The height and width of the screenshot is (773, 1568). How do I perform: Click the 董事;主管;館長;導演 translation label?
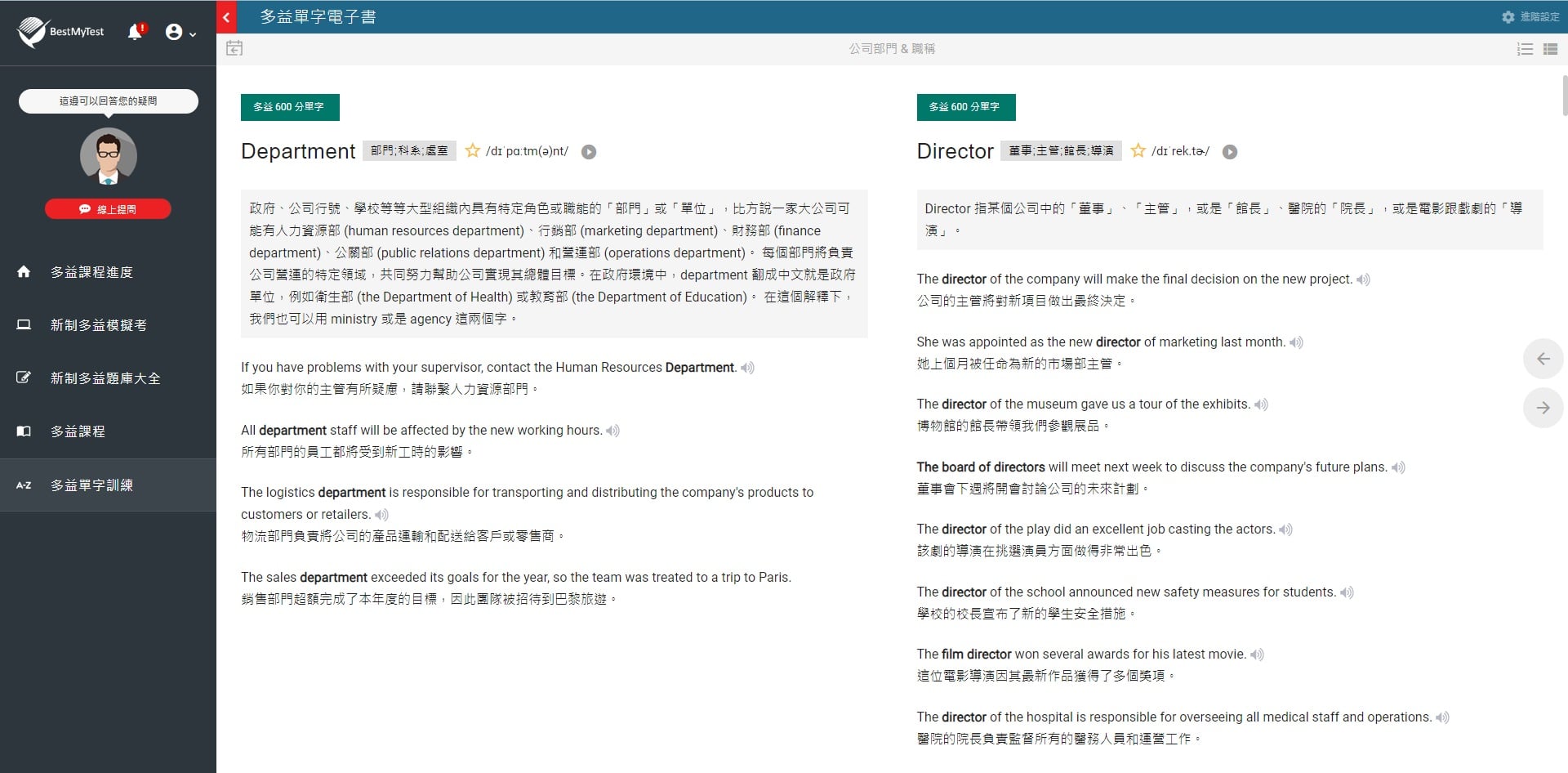1061,151
